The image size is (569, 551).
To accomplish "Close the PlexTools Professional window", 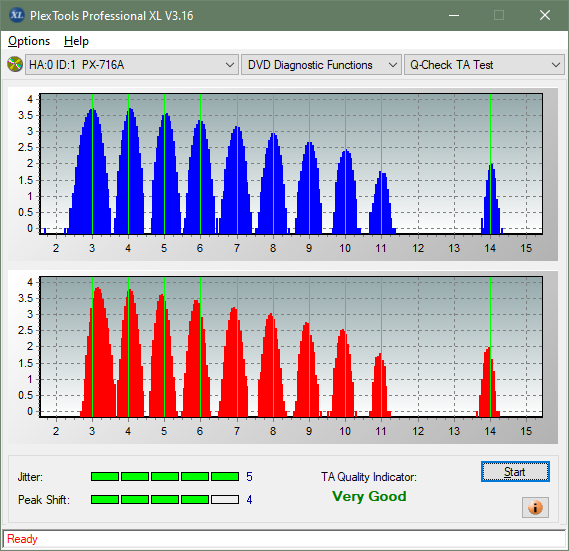I will 545,15.
